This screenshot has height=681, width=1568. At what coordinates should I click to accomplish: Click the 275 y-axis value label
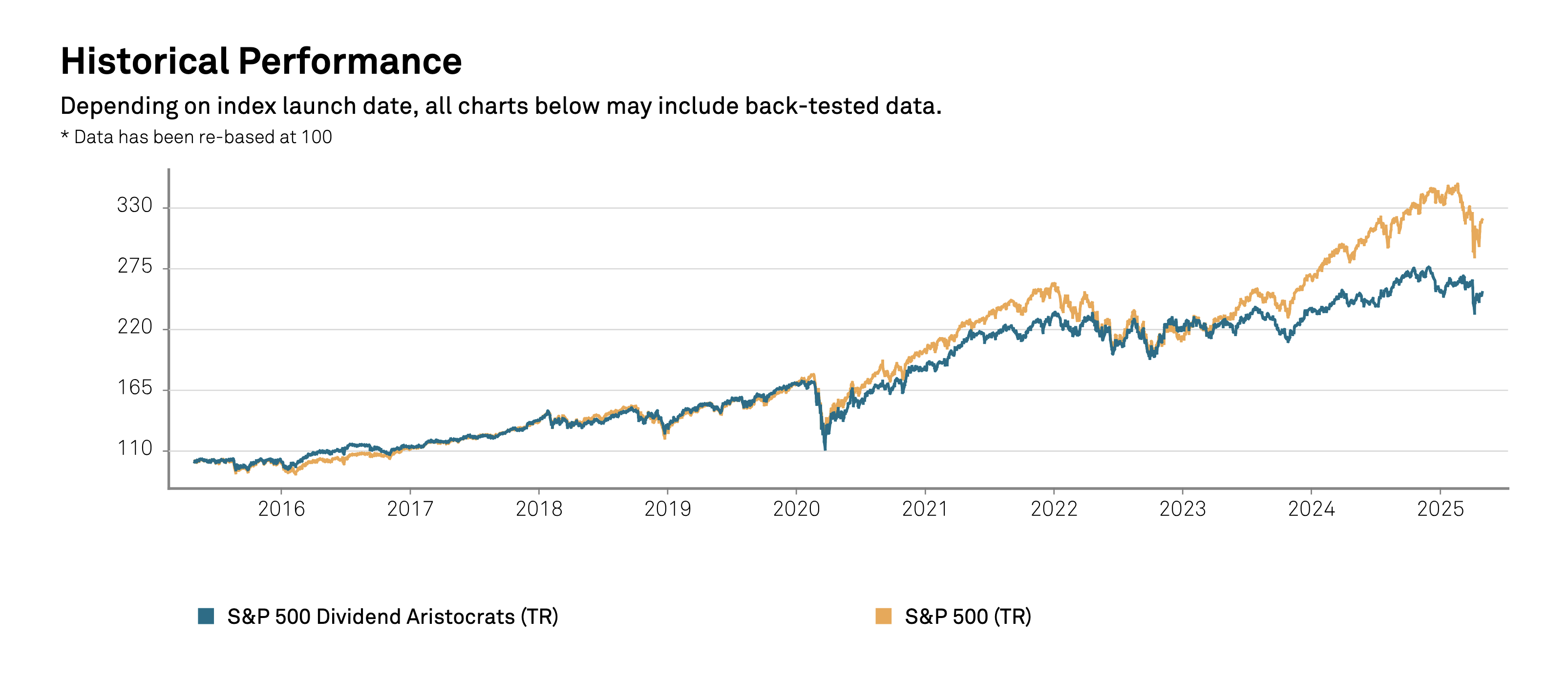coord(134,266)
